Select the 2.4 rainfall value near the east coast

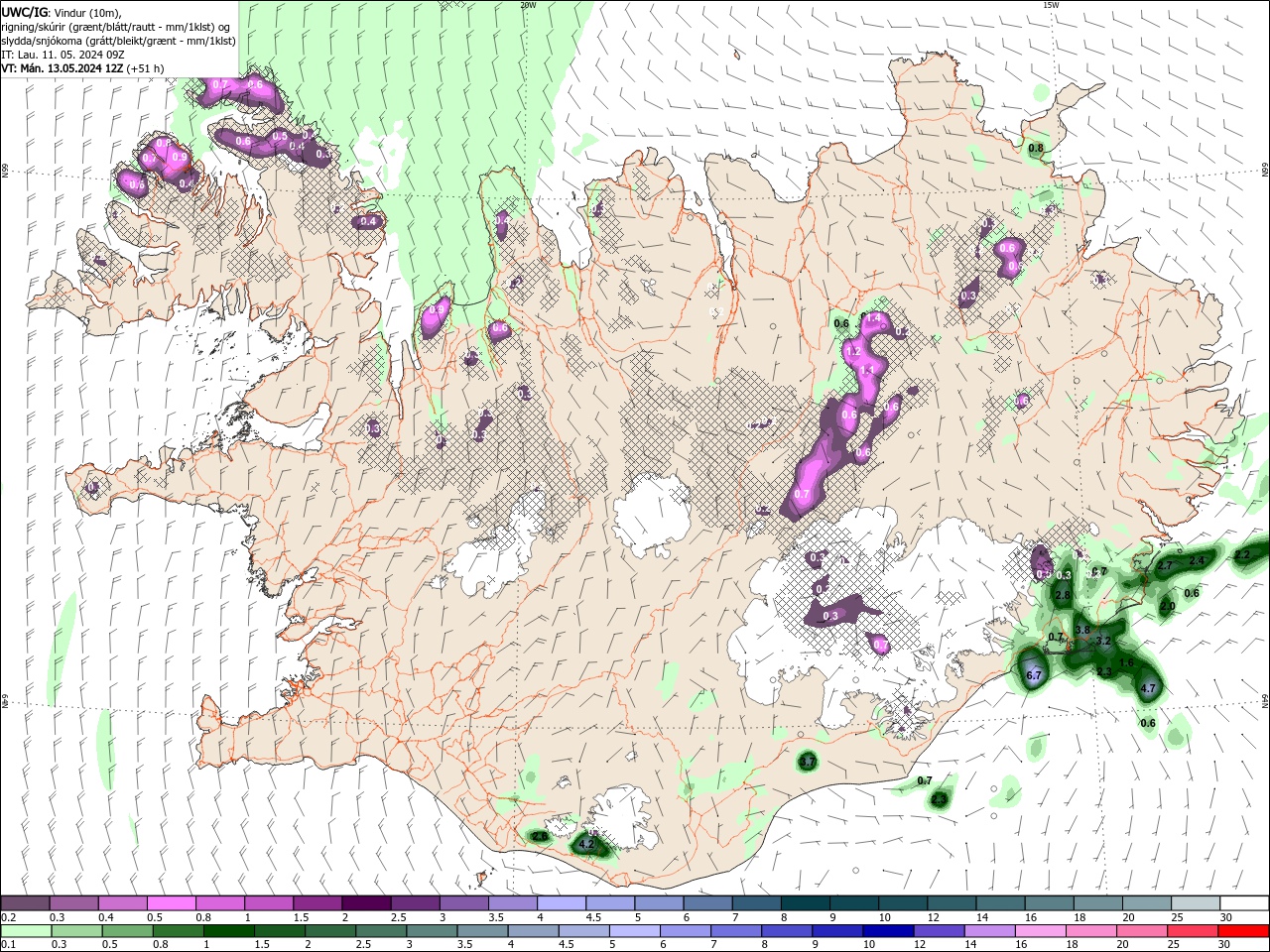pyautogui.click(x=1197, y=560)
